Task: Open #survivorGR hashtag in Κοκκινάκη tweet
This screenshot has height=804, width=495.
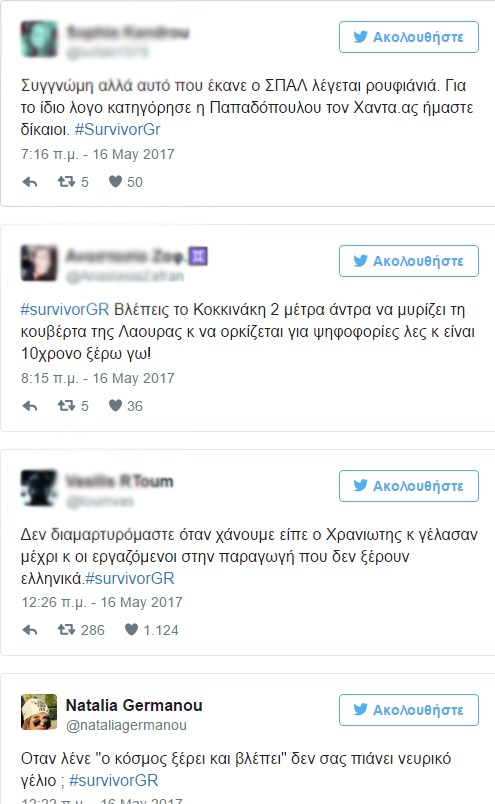Action: [x=65, y=310]
